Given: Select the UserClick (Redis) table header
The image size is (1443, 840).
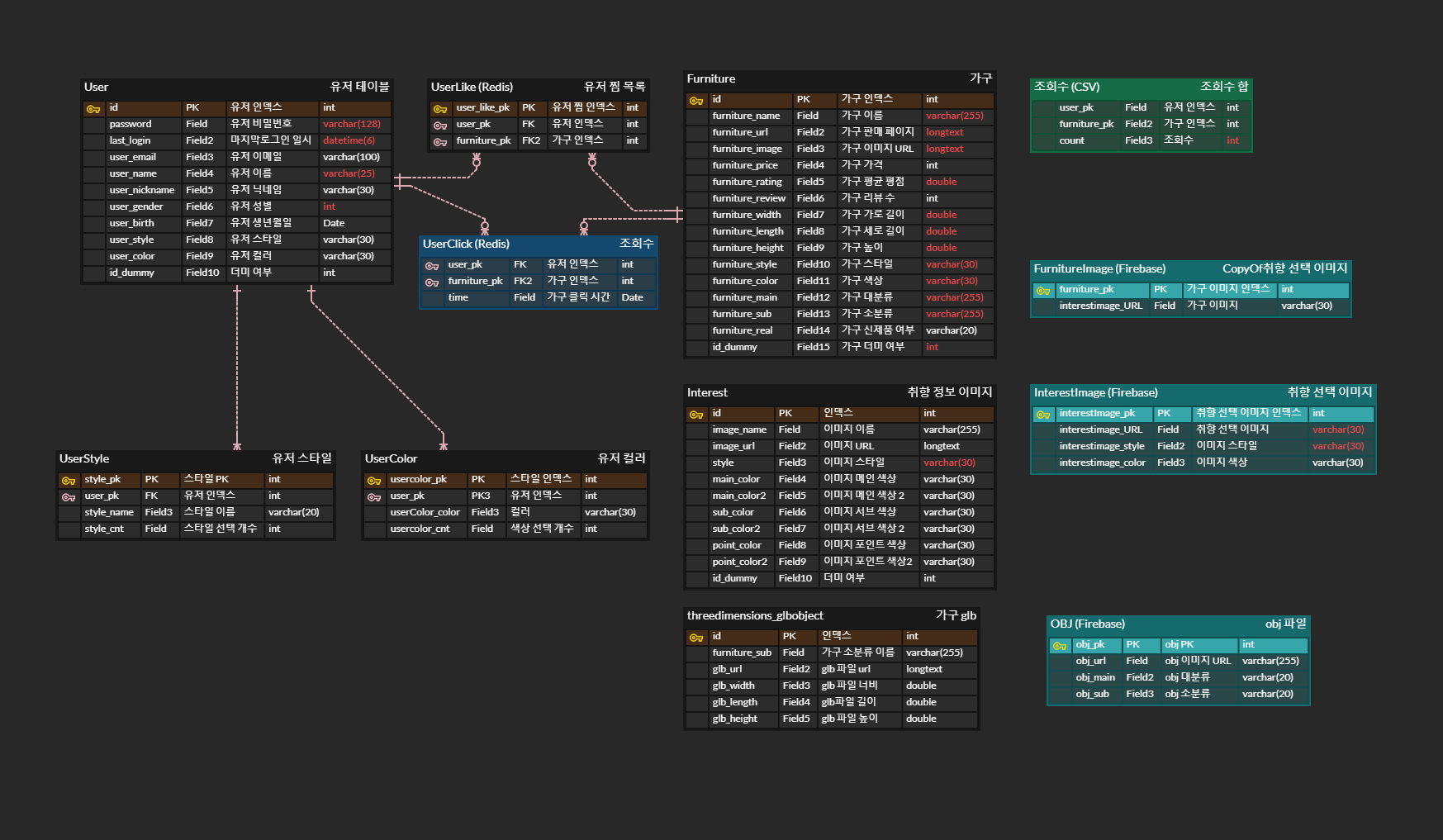Looking at the screenshot, I should [539, 244].
